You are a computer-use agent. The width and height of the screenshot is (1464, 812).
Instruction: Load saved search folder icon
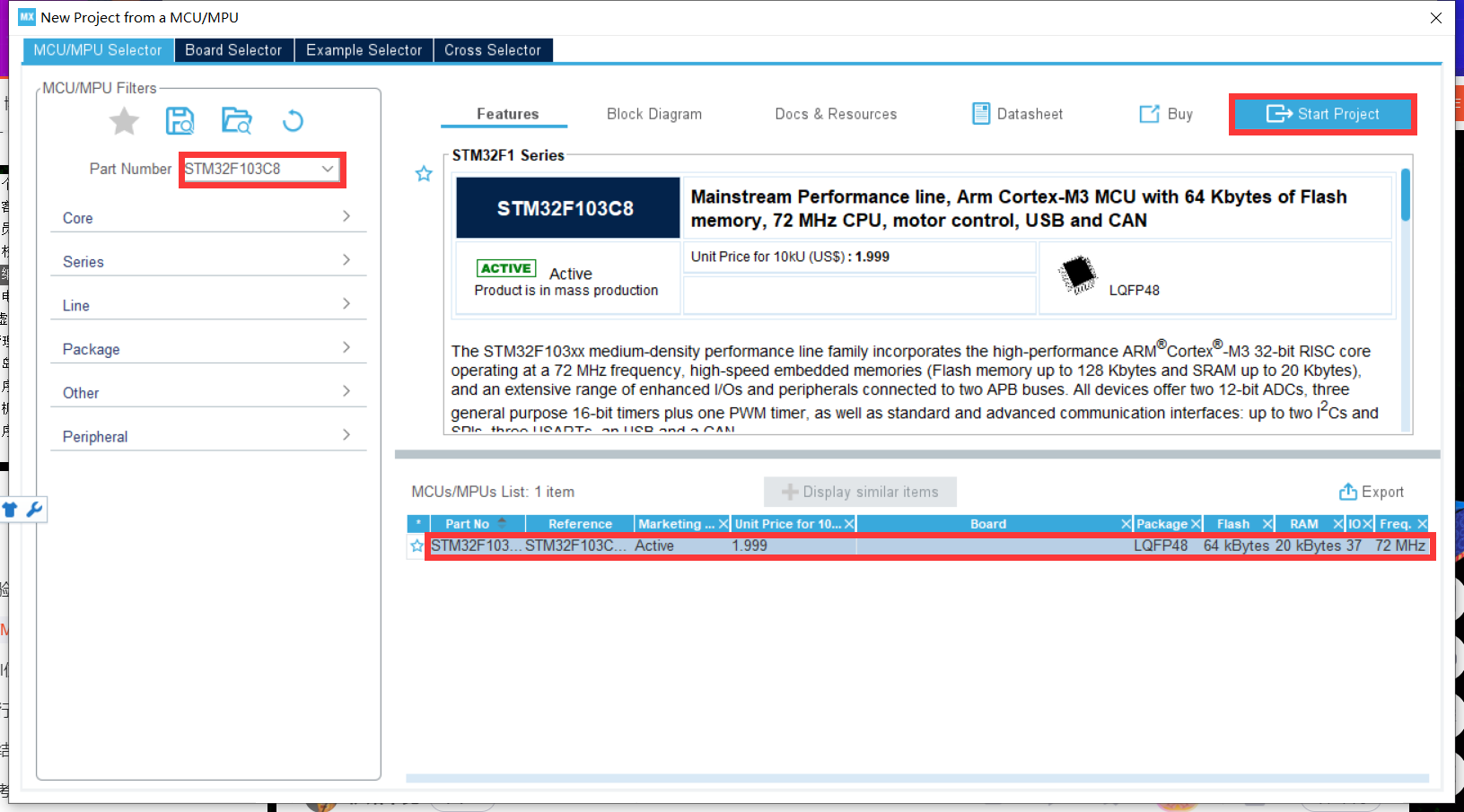[237, 120]
